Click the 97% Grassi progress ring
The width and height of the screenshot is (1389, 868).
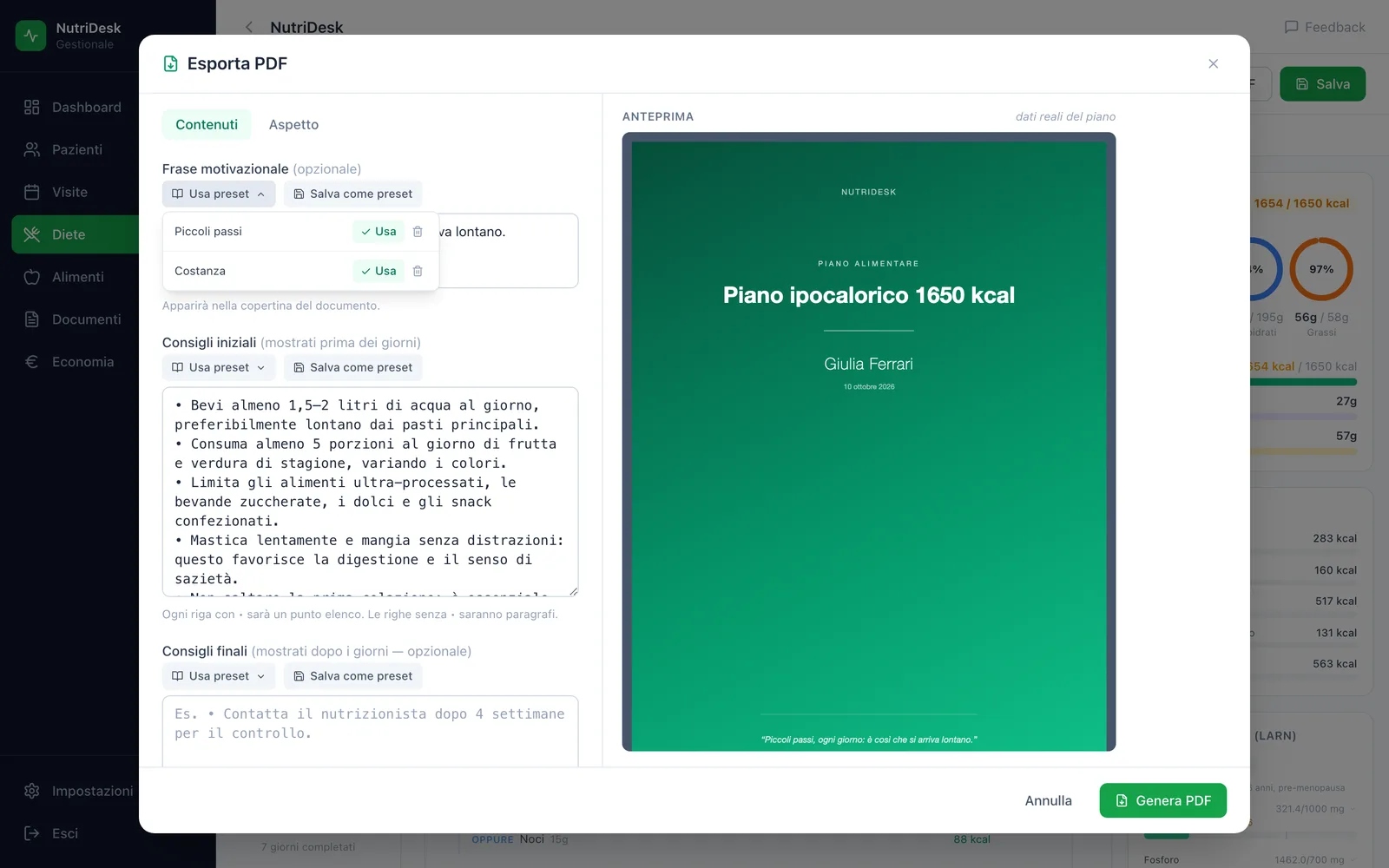pos(1321,269)
